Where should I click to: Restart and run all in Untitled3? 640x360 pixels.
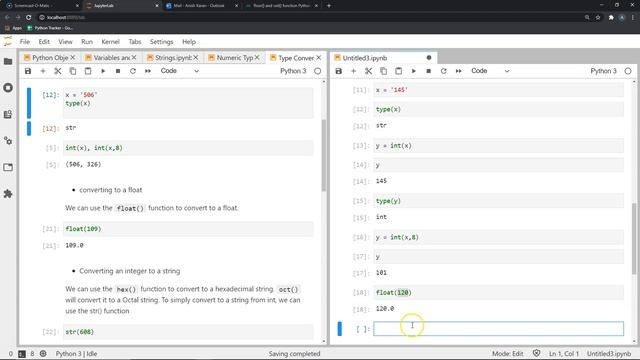458,71
